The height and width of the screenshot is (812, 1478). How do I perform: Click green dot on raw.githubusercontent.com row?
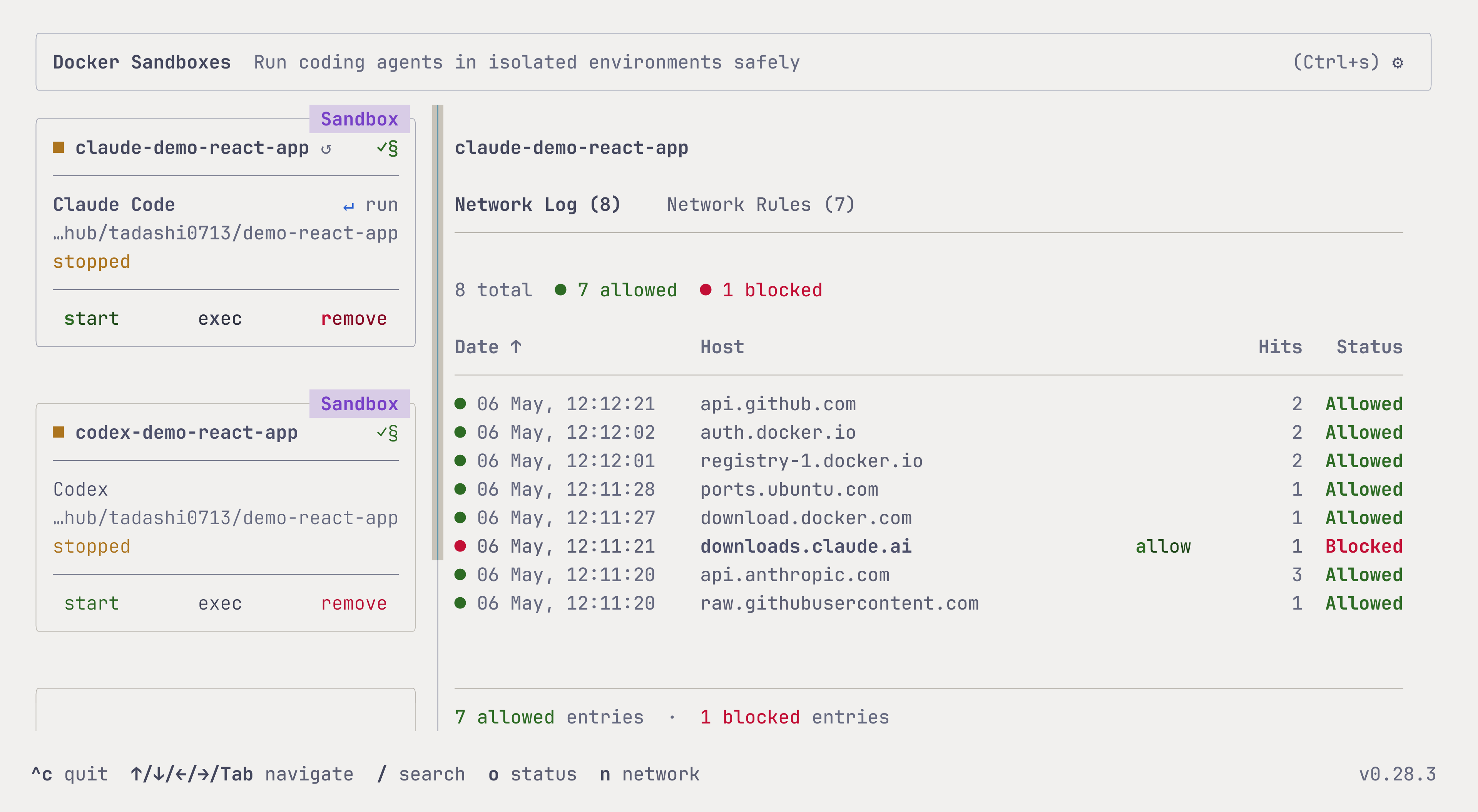tap(460, 603)
